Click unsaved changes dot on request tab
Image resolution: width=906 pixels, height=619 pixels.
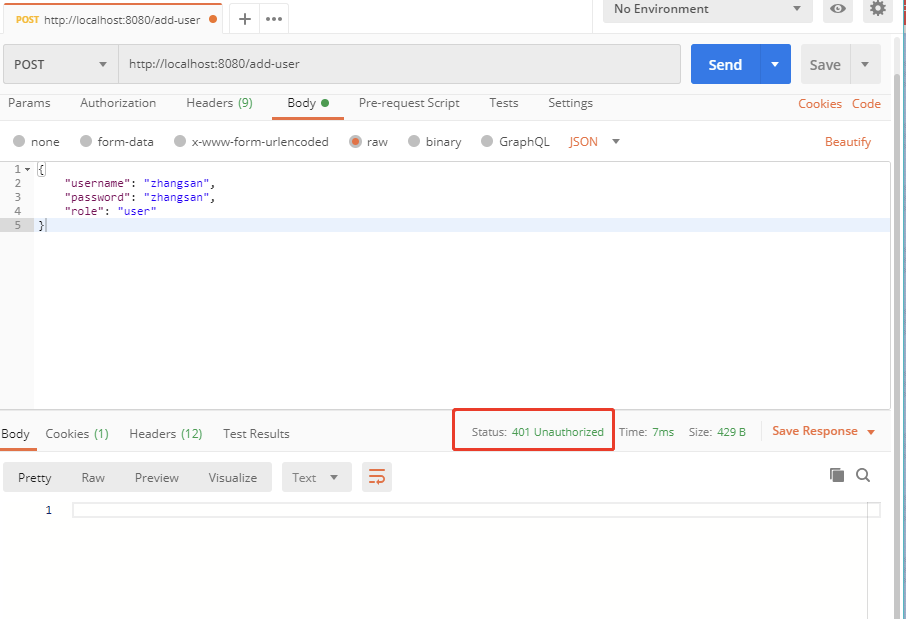click(x=213, y=19)
